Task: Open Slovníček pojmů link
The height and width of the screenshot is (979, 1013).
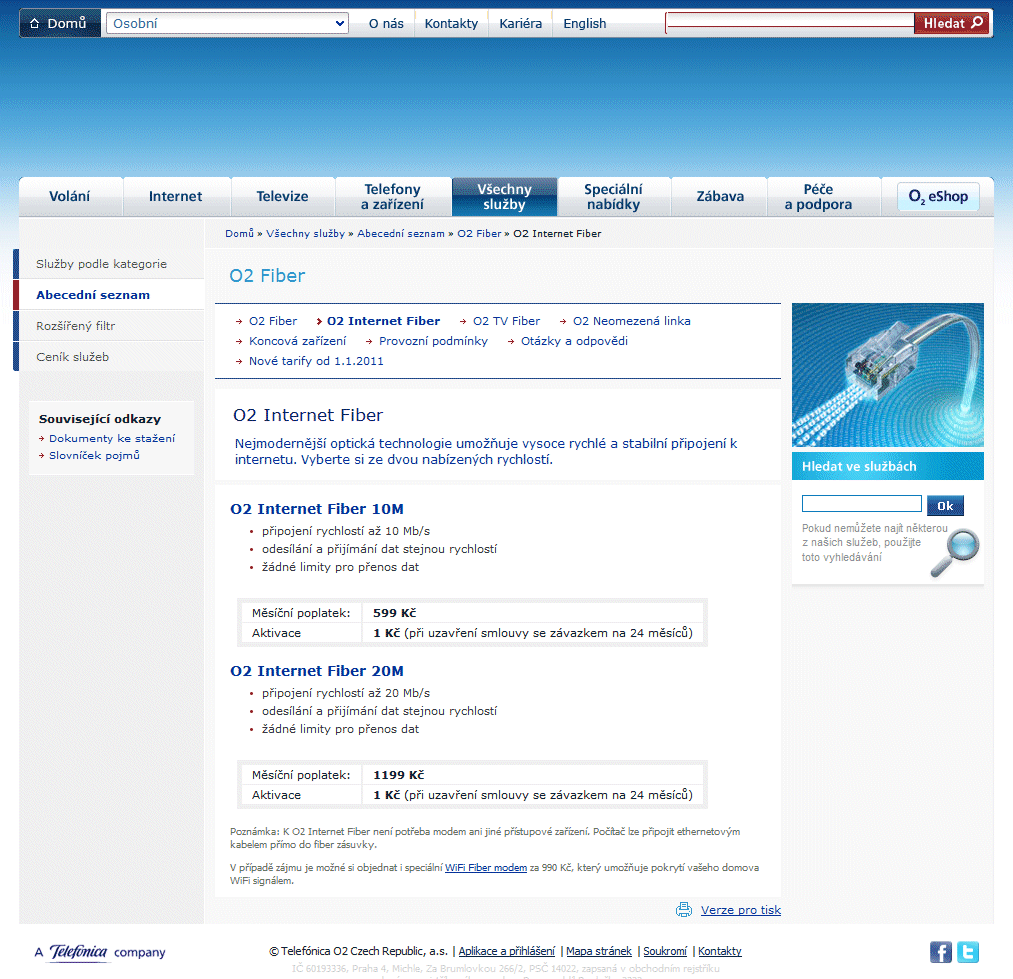Action: [94, 455]
